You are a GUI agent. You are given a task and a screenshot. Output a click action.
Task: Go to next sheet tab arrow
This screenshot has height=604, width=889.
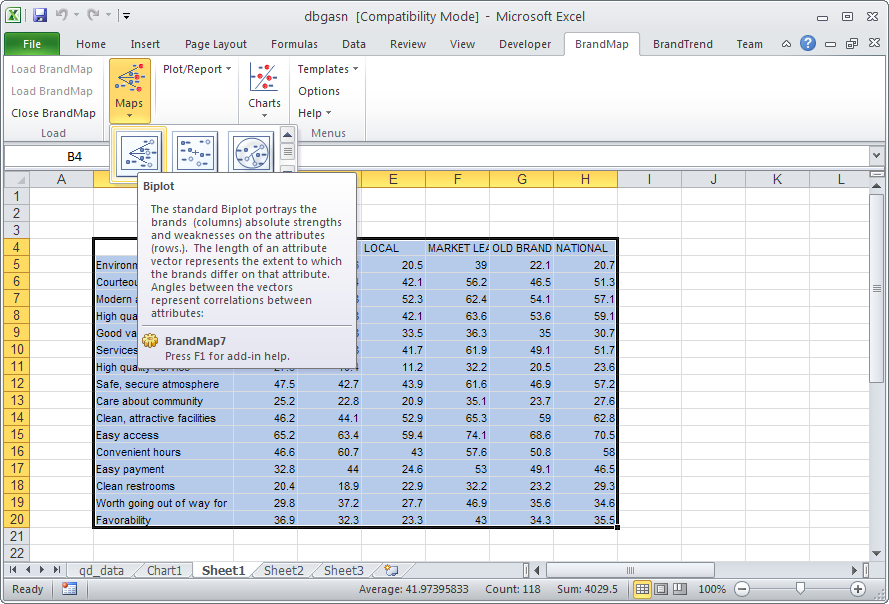(x=41, y=569)
